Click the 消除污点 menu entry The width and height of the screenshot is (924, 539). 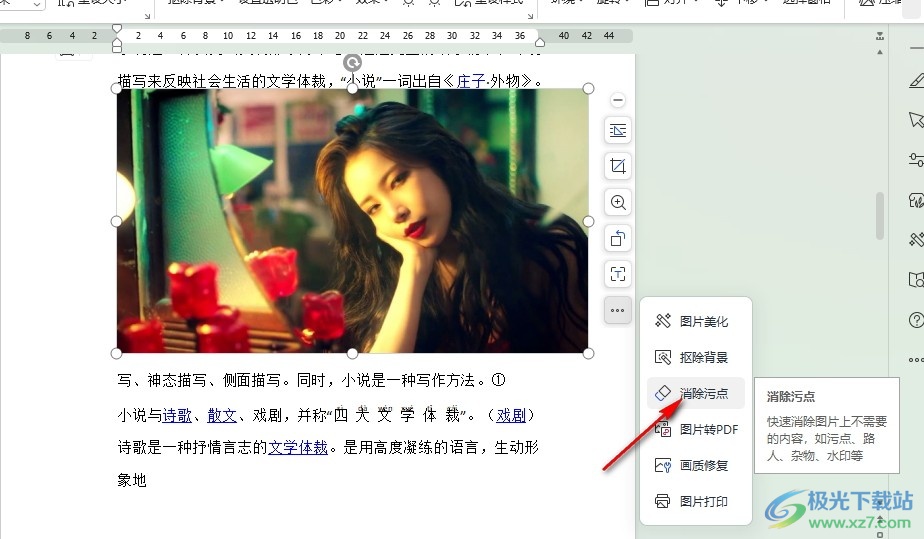pos(703,394)
